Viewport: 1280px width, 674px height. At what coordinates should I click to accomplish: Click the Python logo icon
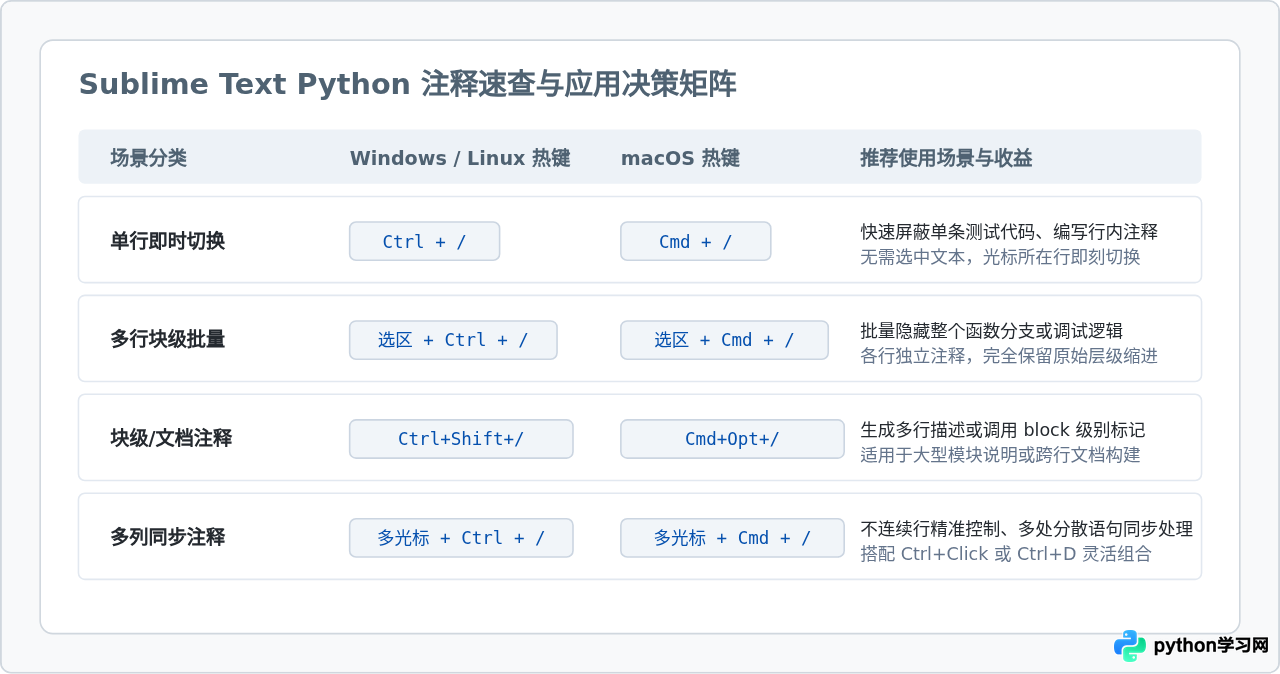(1130, 646)
